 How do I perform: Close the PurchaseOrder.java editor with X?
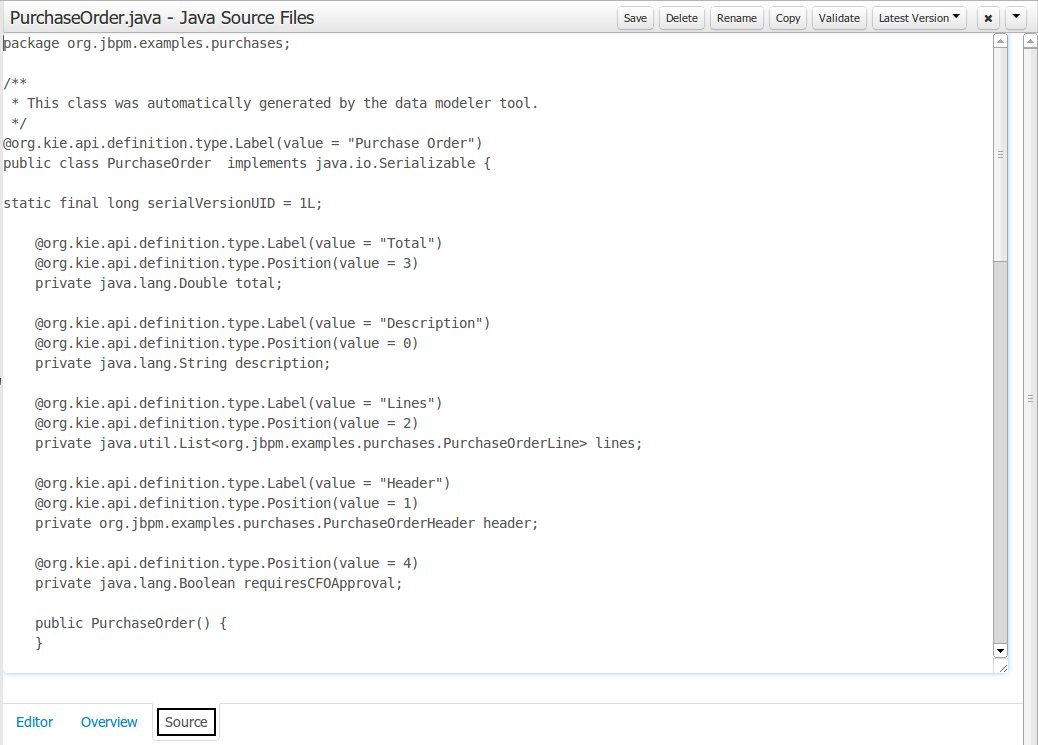[x=988, y=18]
